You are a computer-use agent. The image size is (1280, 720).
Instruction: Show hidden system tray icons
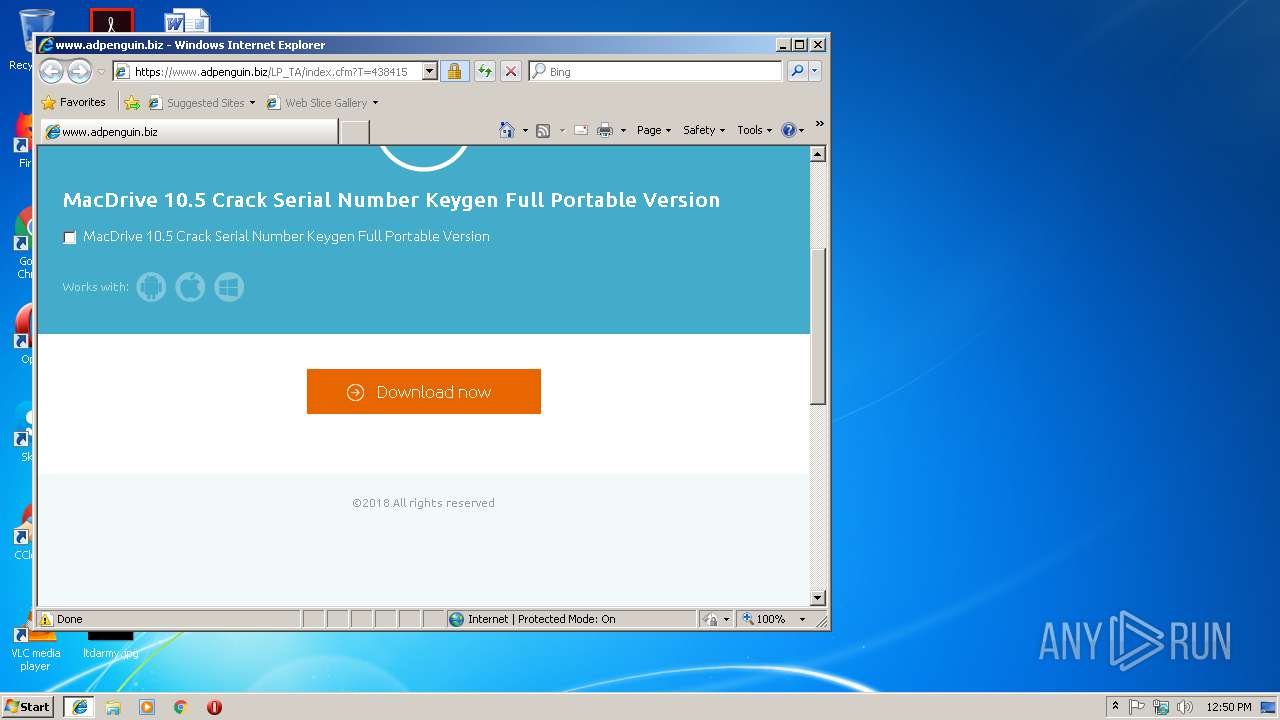tap(1115, 707)
